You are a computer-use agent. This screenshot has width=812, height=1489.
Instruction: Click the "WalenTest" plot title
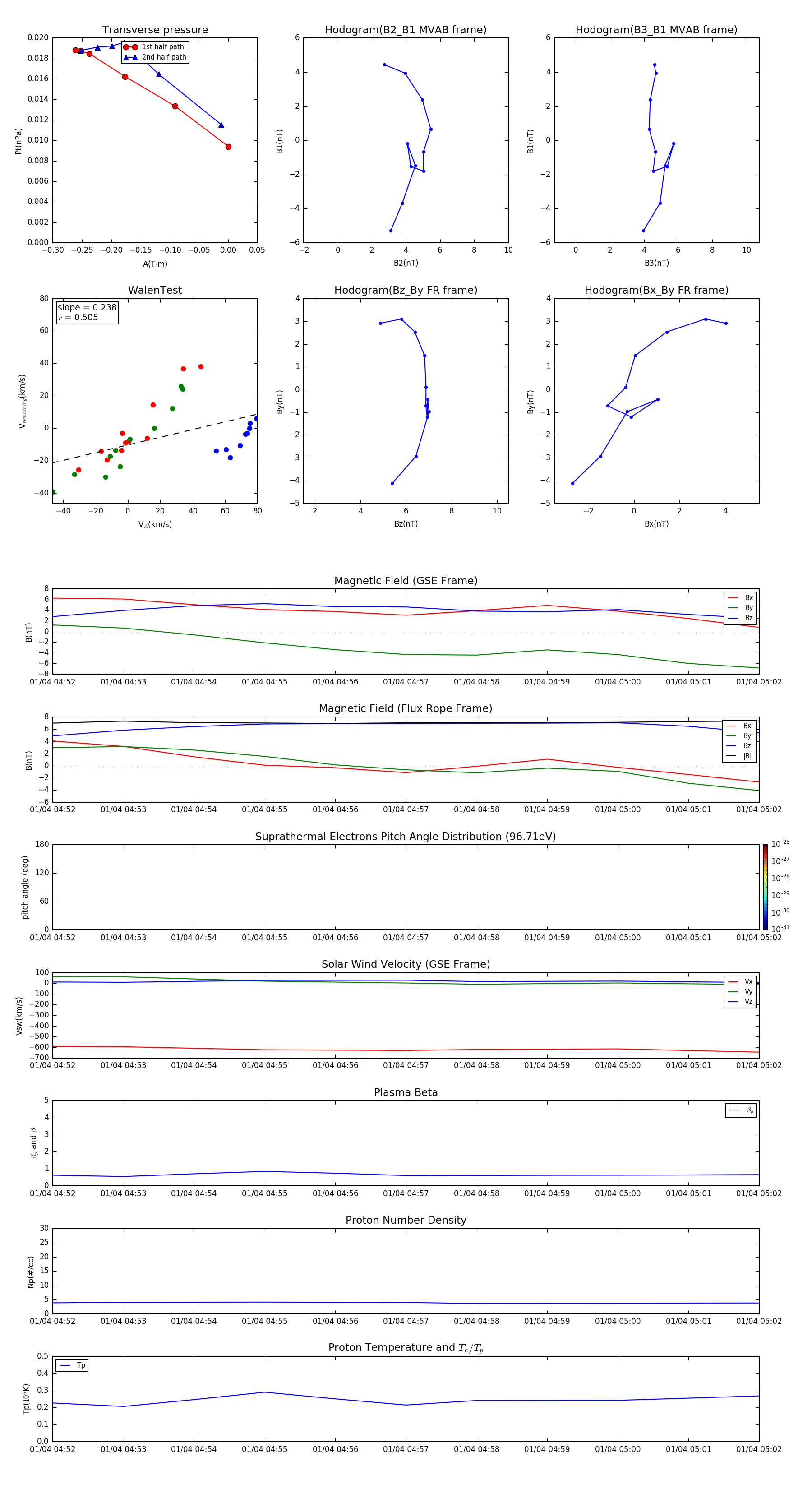(155, 290)
